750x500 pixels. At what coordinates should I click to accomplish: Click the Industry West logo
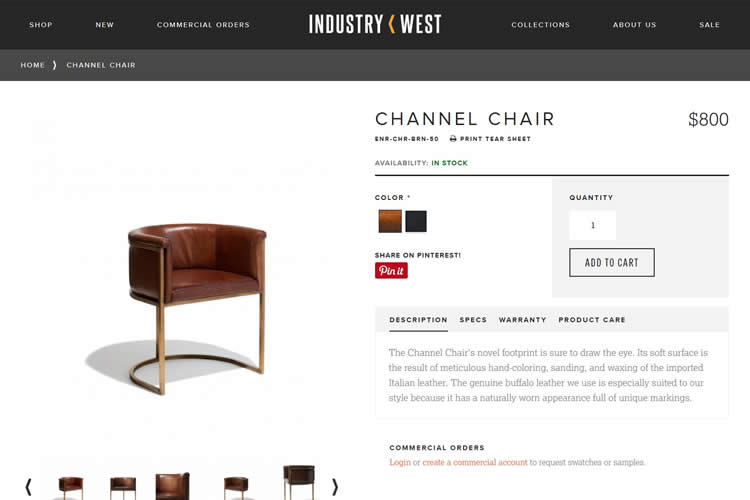tap(375, 24)
